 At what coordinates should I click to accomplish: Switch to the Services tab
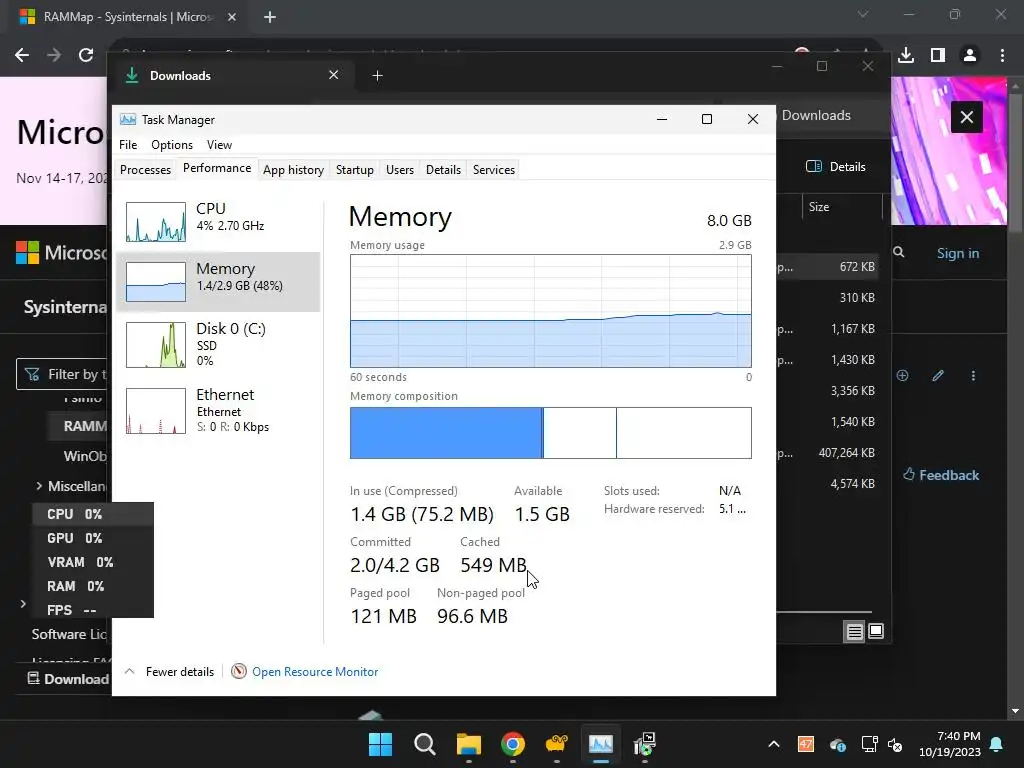coord(494,170)
